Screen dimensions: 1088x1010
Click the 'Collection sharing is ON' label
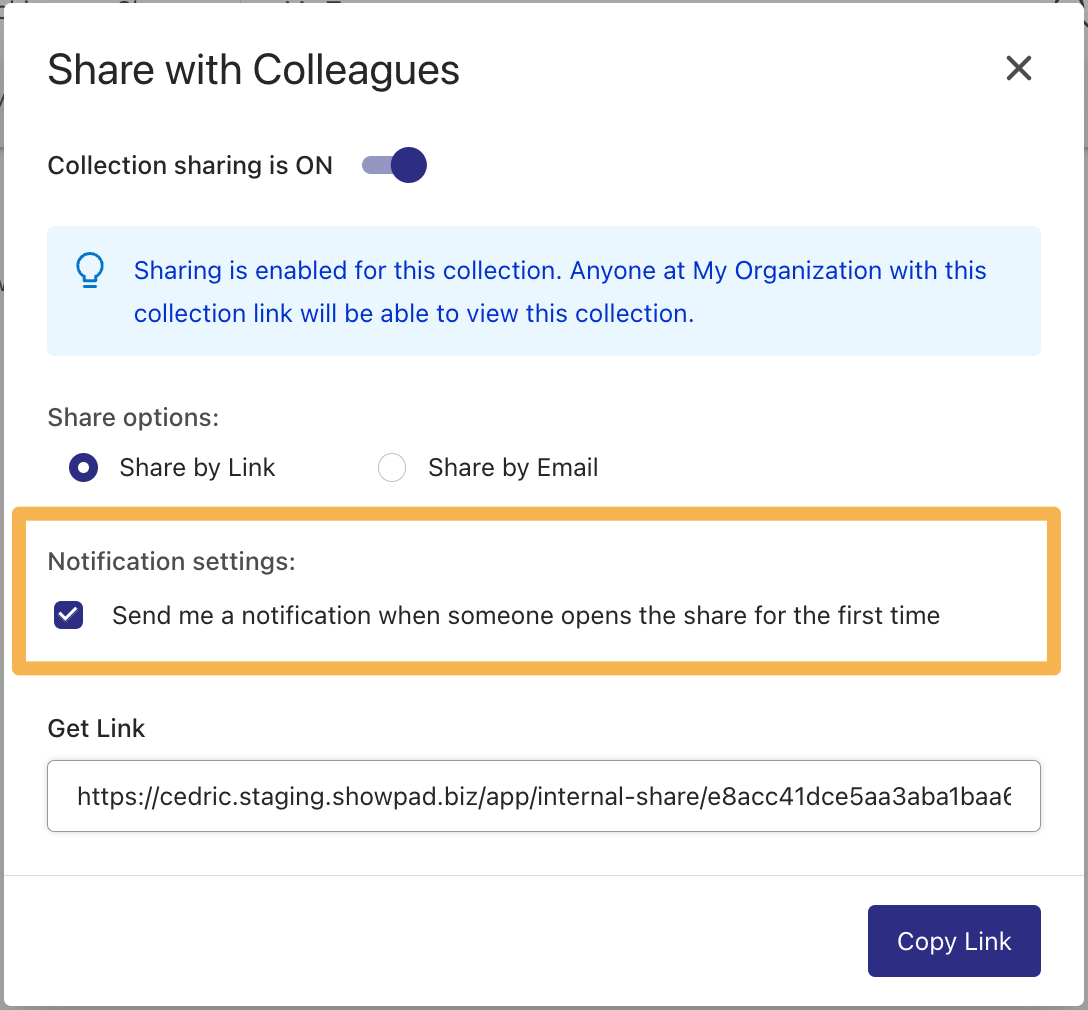coord(190,165)
